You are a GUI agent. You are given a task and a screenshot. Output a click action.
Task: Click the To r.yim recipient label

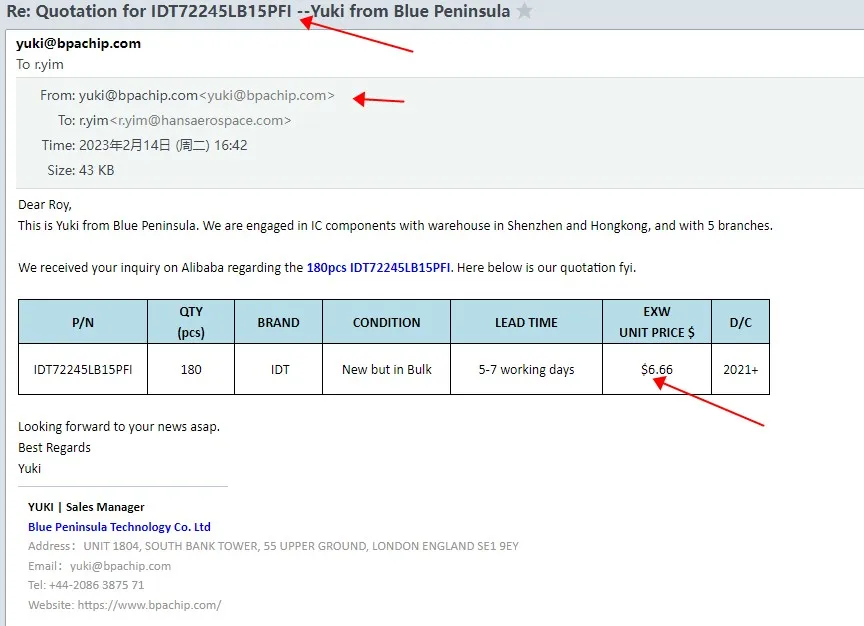[x=40, y=64]
